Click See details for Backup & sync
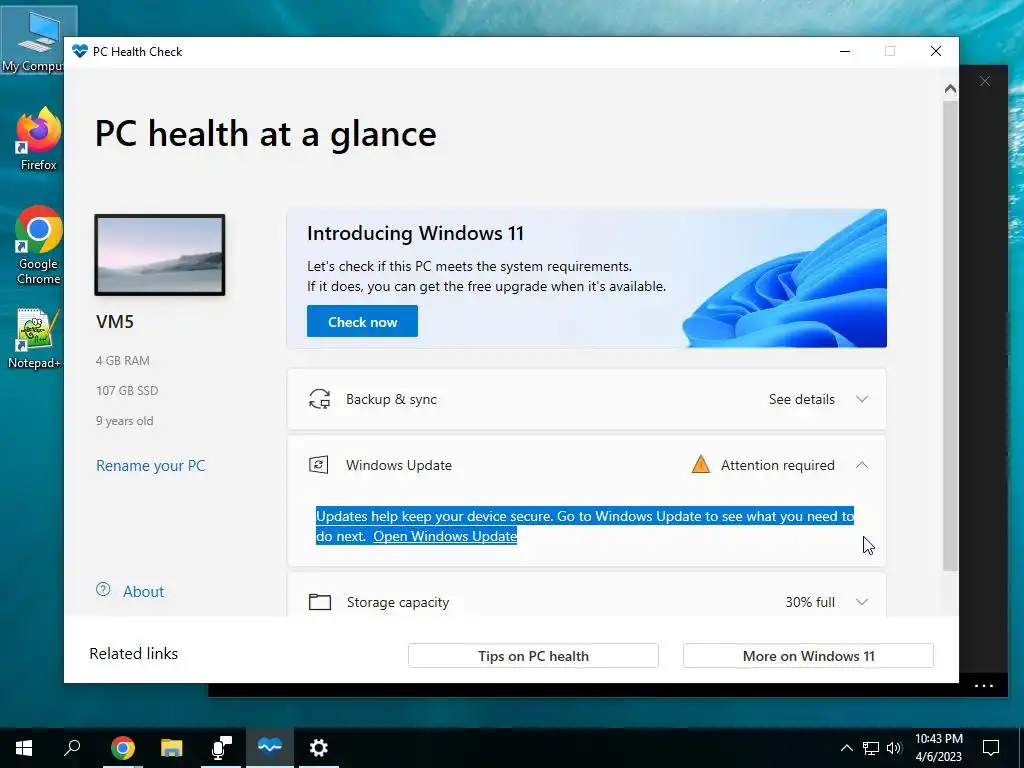The width and height of the screenshot is (1024, 768). pyautogui.click(x=801, y=399)
